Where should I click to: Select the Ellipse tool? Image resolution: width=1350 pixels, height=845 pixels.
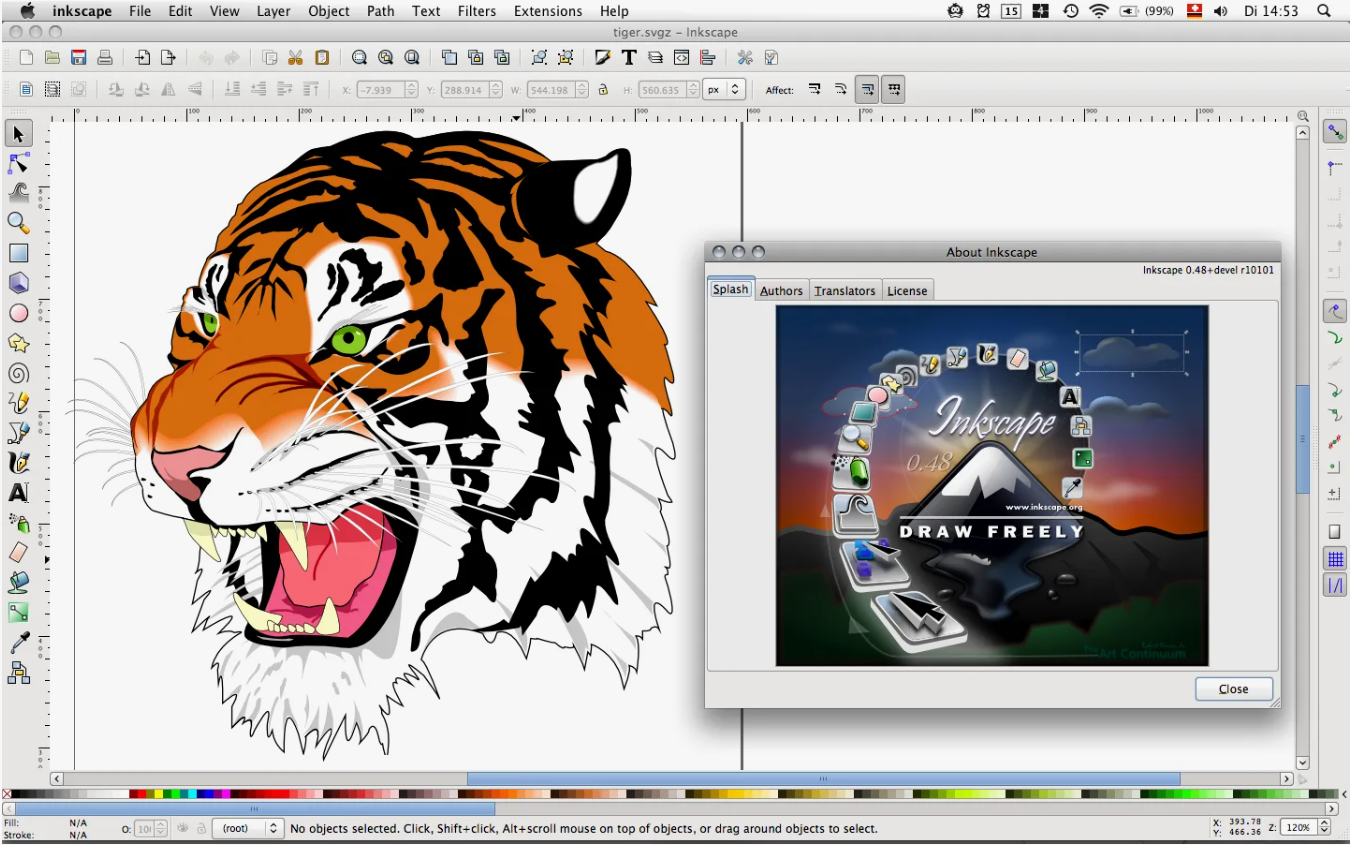pyautogui.click(x=18, y=313)
